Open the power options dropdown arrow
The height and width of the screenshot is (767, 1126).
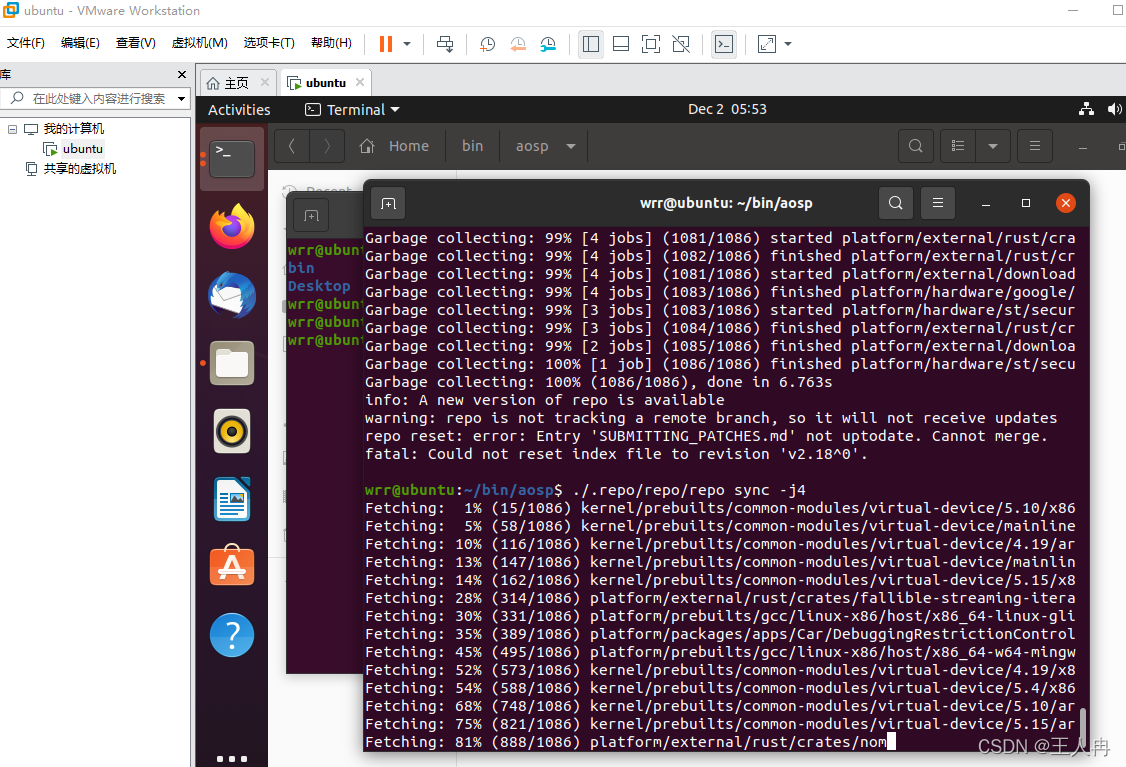(x=407, y=44)
